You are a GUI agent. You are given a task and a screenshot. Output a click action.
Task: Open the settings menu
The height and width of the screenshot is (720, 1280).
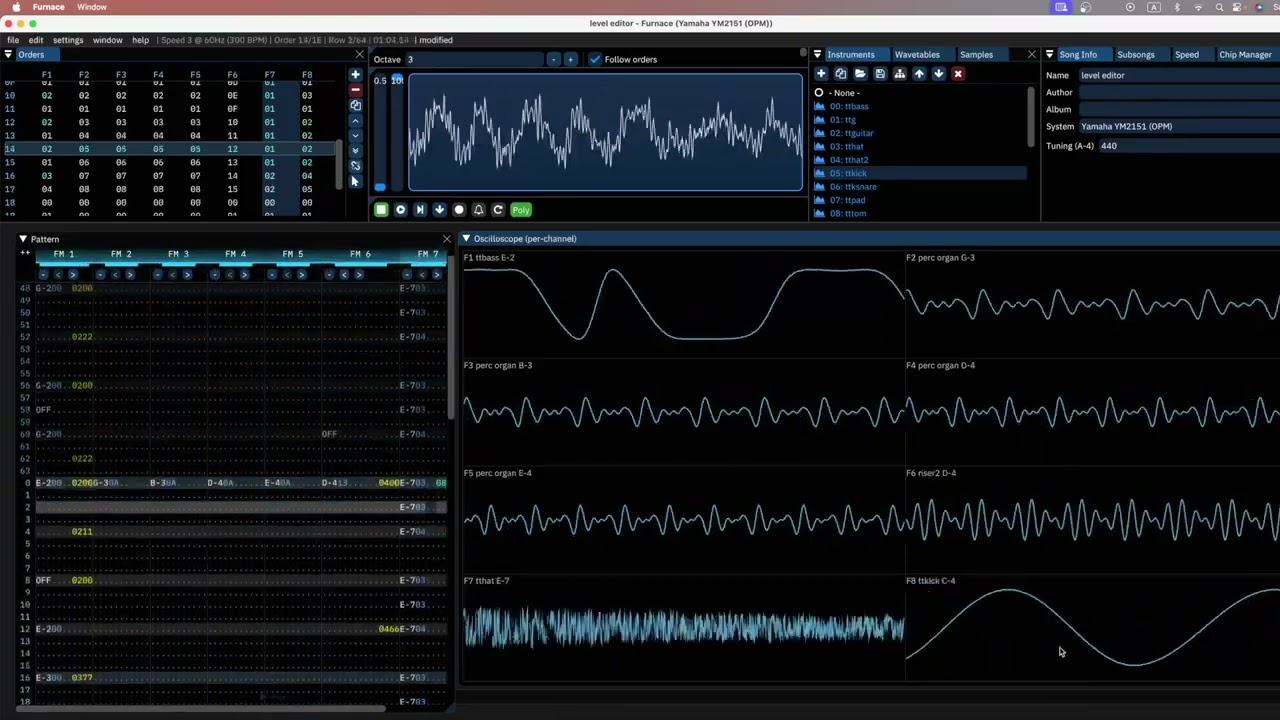(x=68, y=40)
